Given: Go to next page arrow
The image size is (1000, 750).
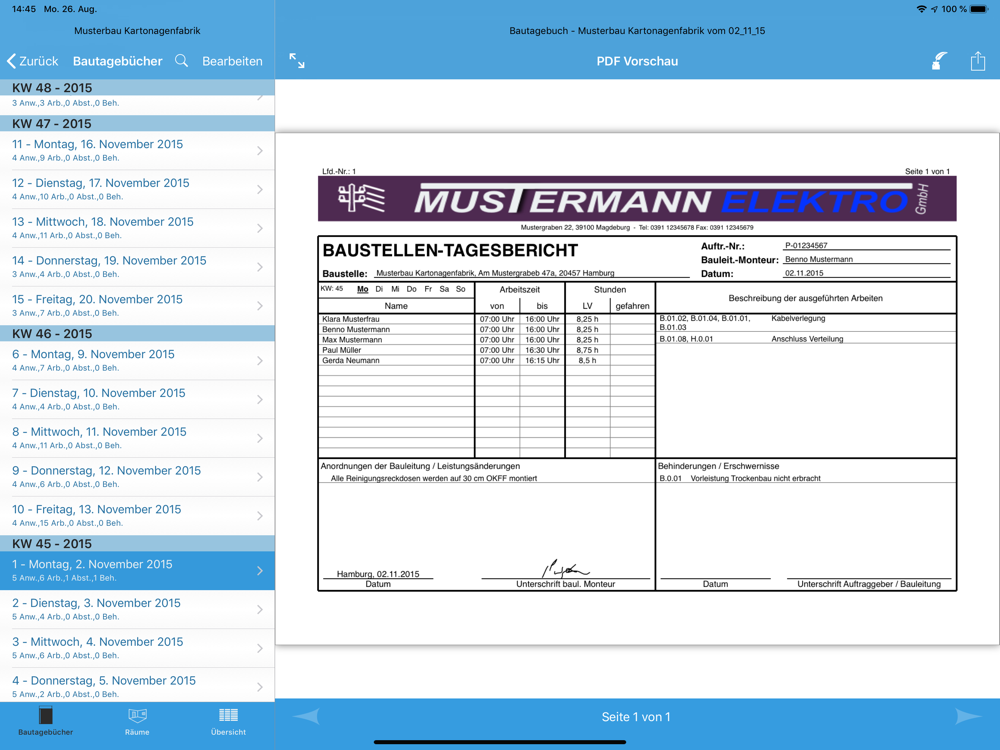Looking at the screenshot, I should [968, 716].
